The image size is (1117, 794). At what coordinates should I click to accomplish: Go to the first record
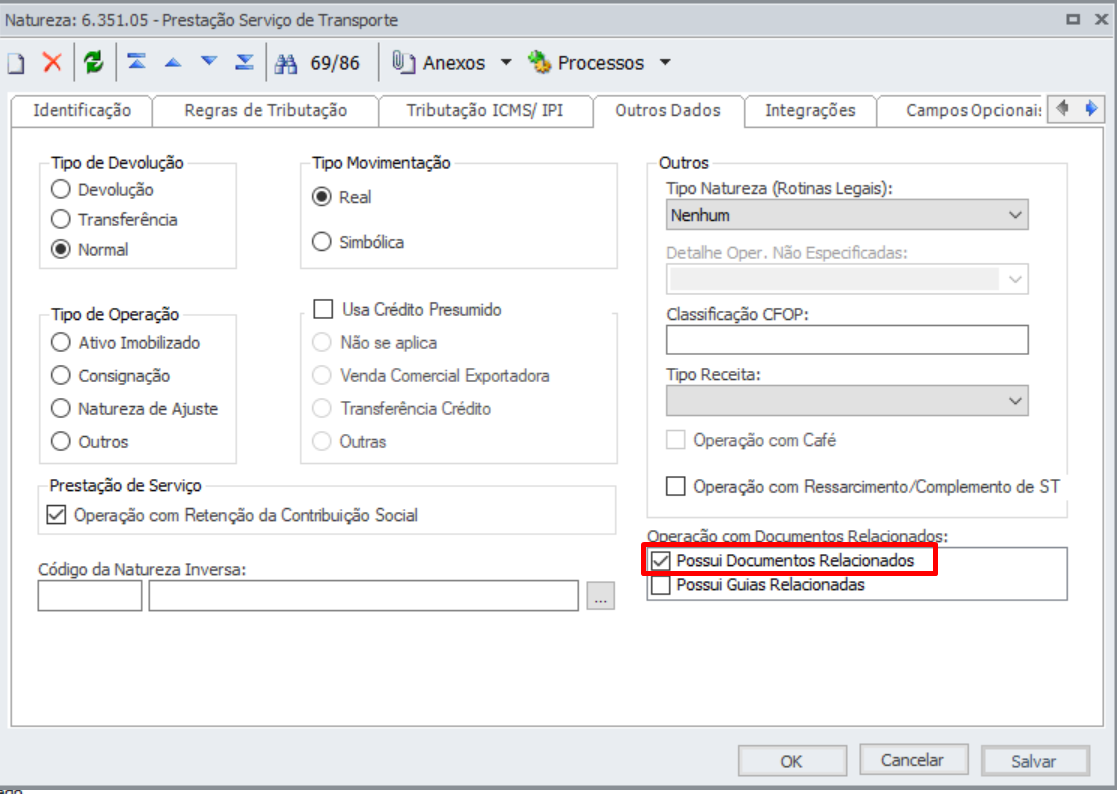coord(137,63)
